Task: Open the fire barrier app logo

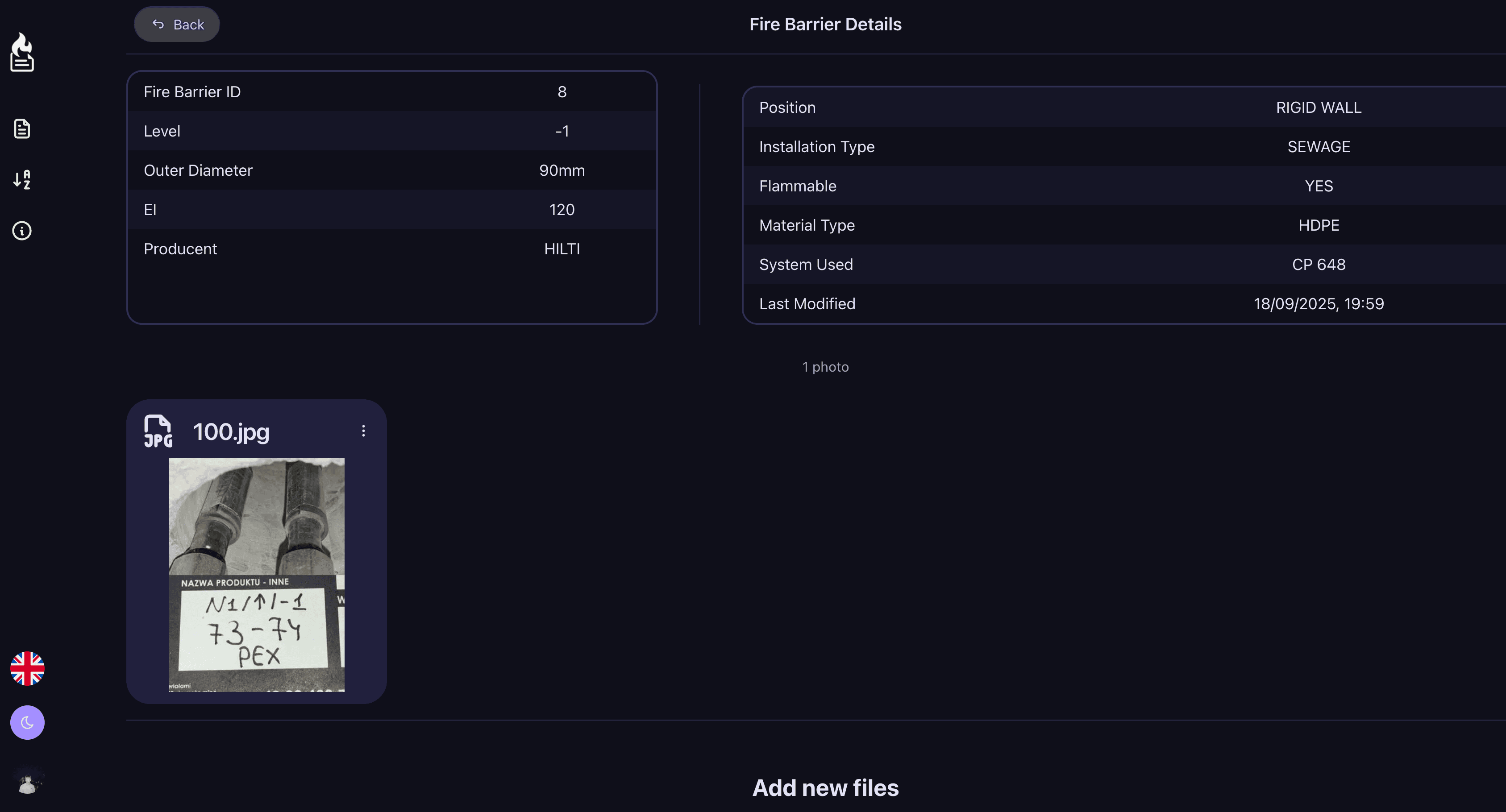Action: coord(21,52)
